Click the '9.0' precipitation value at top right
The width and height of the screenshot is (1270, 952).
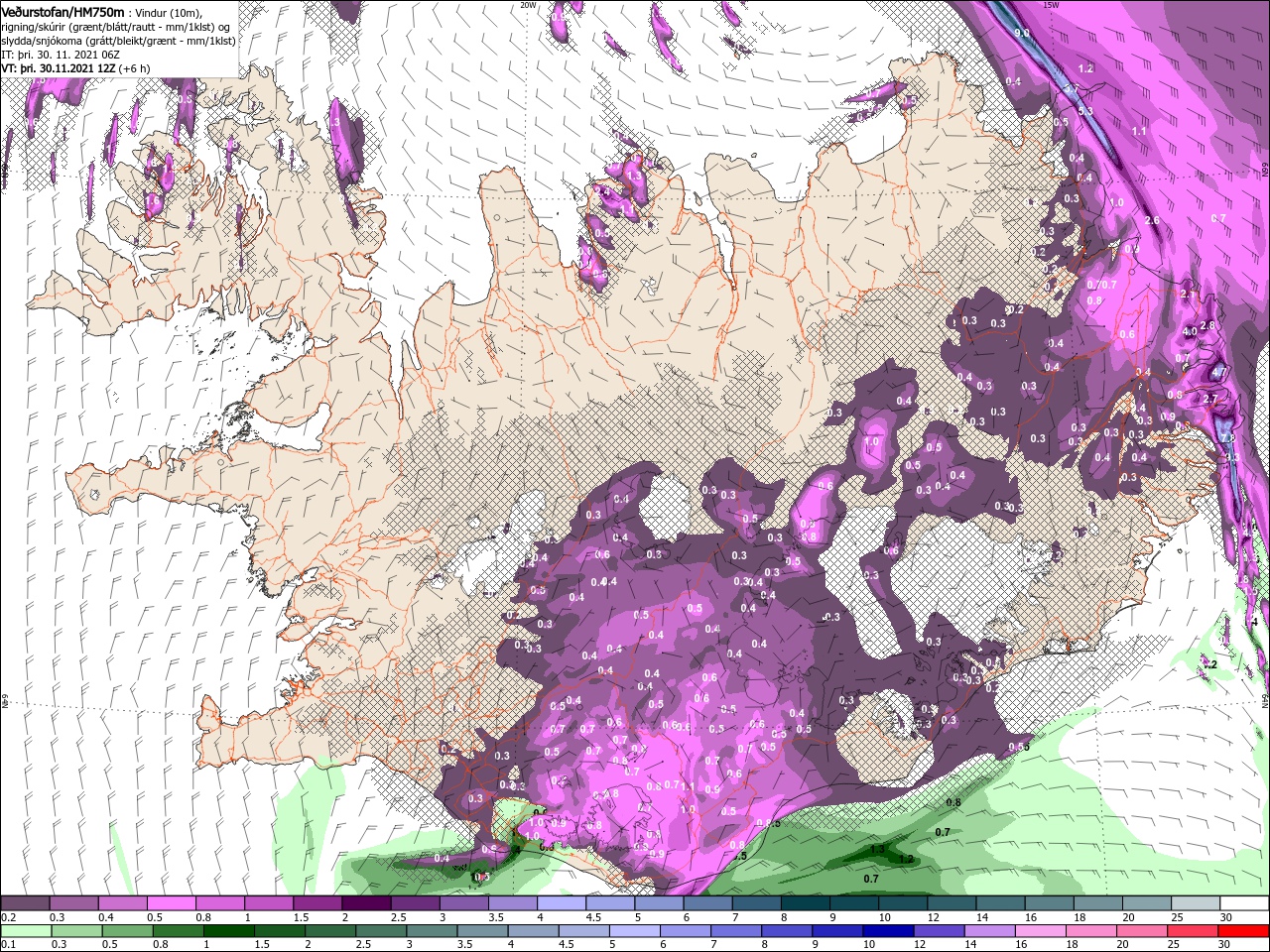[x=1022, y=33]
